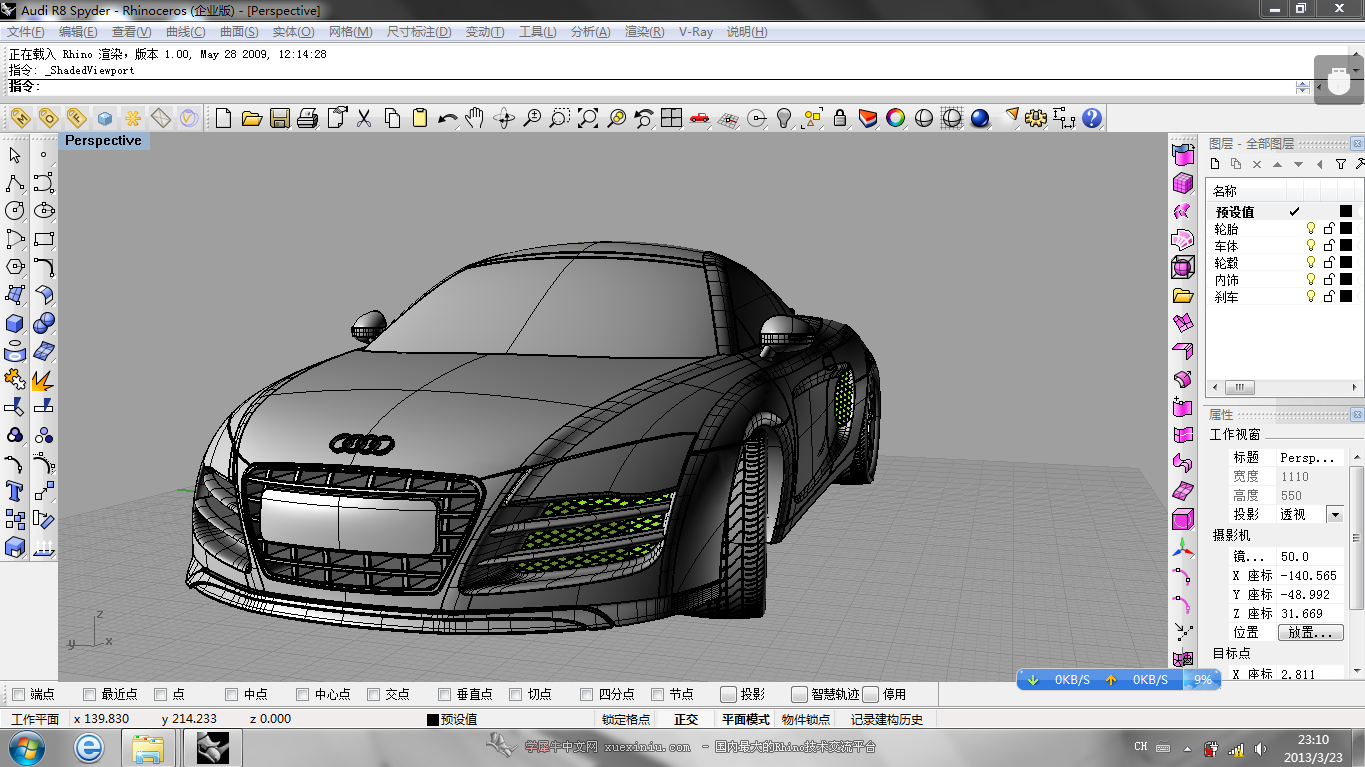
Task: Open Help with the question mark icon
Action: click(x=1092, y=118)
